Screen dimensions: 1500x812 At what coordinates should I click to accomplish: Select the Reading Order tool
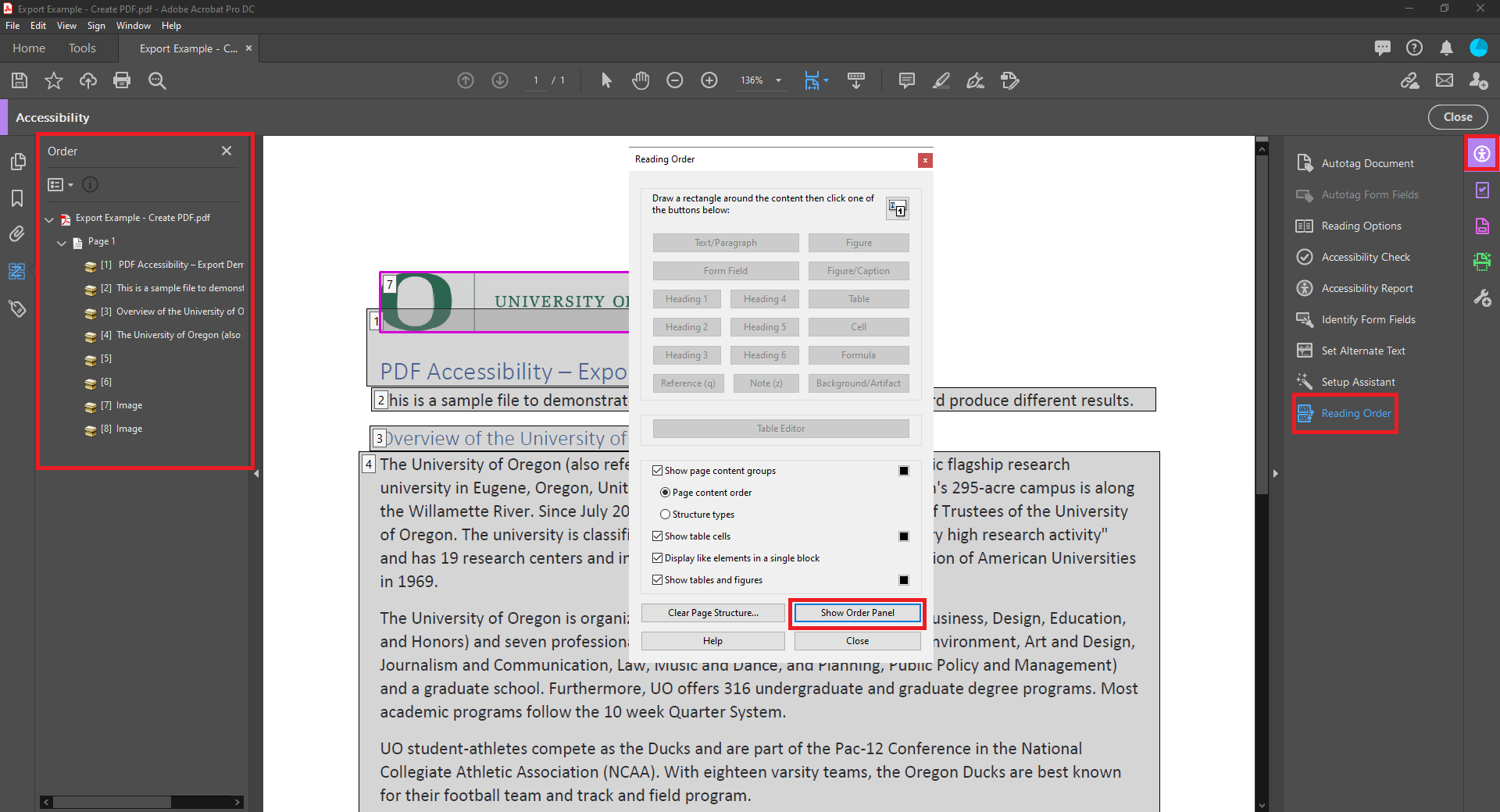pos(1345,413)
